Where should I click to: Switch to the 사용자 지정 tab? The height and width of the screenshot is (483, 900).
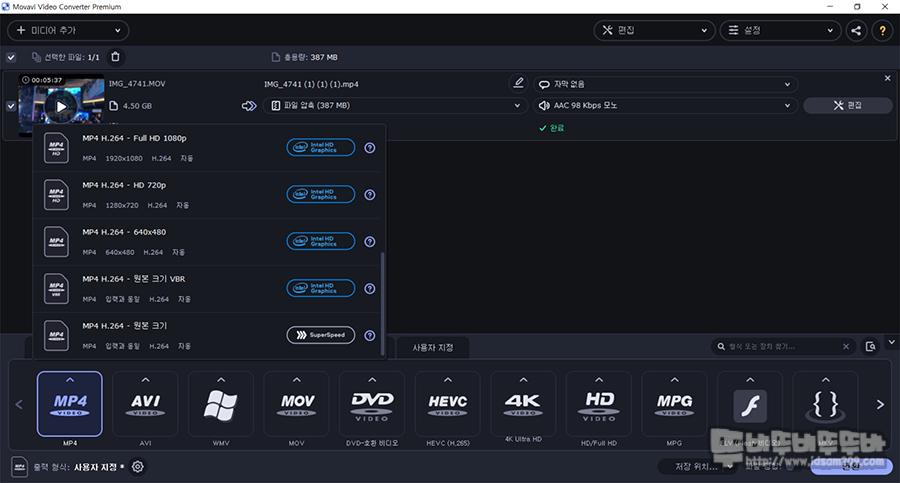[433, 347]
